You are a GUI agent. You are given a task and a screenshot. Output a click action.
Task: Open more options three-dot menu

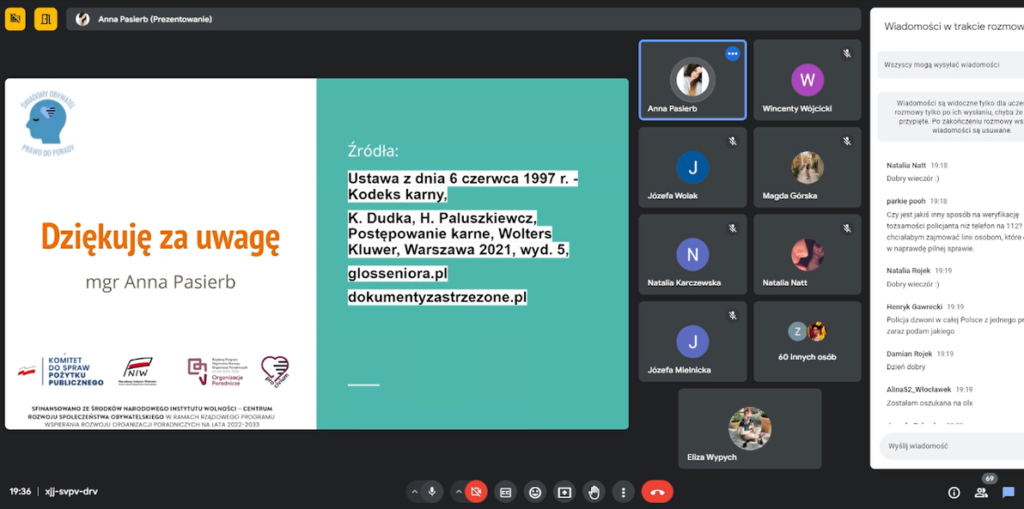623,492
